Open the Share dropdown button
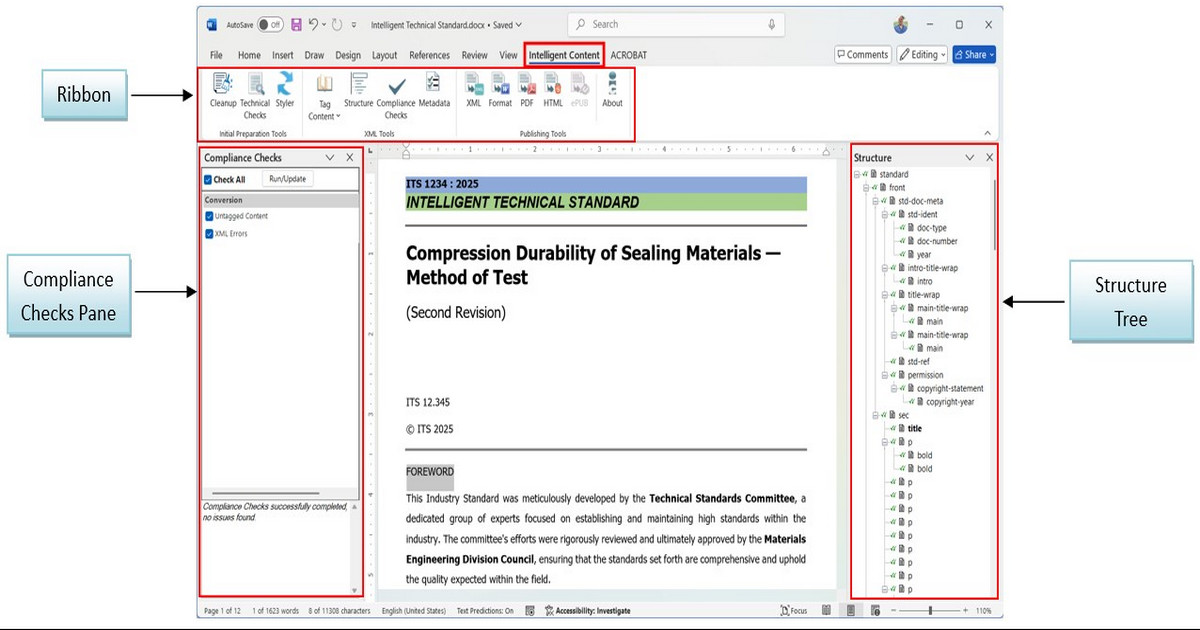Viewport: 1200px width, 630px height. (x=974, y=55)
